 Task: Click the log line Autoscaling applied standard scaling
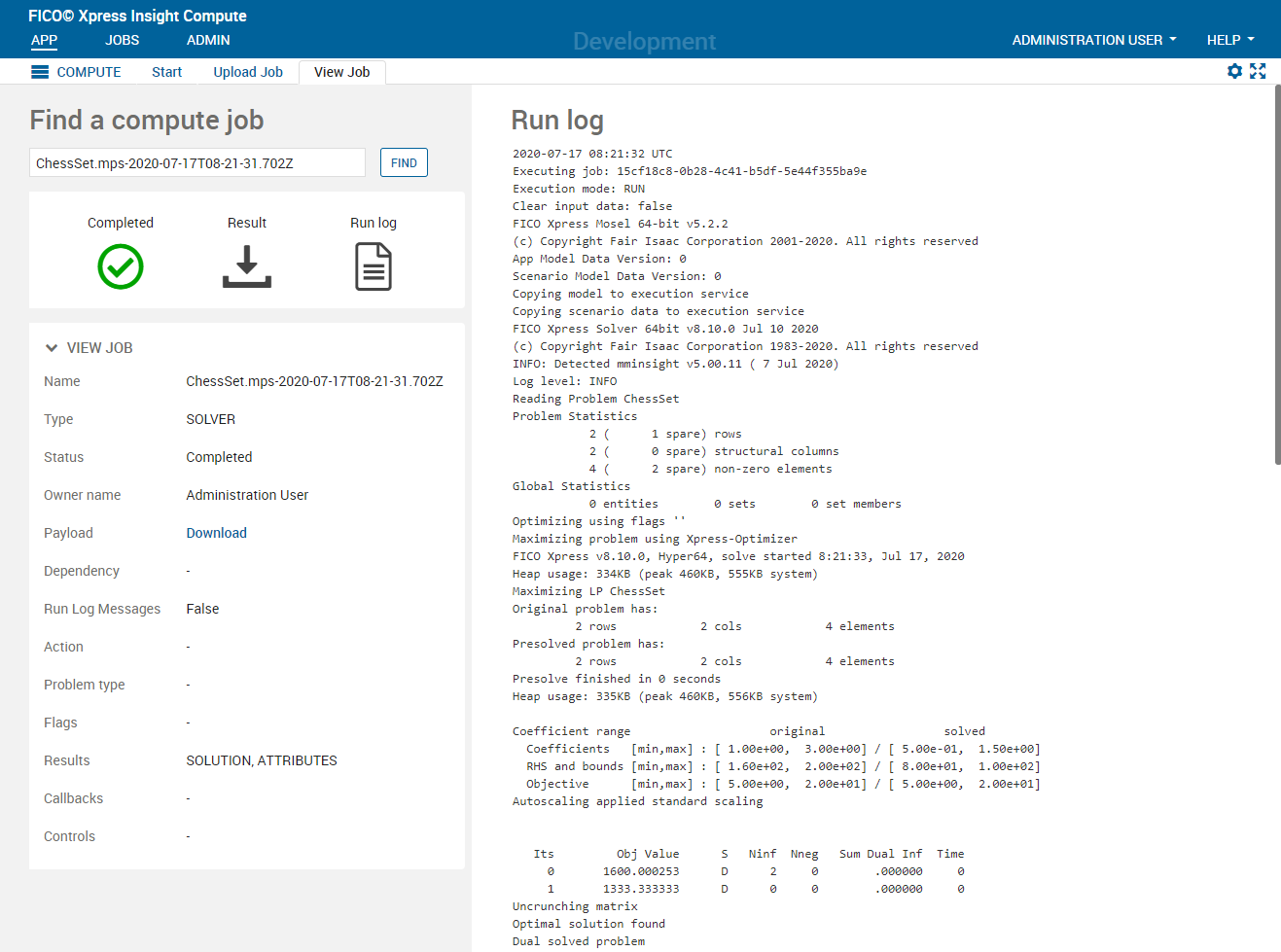(637, 801)
